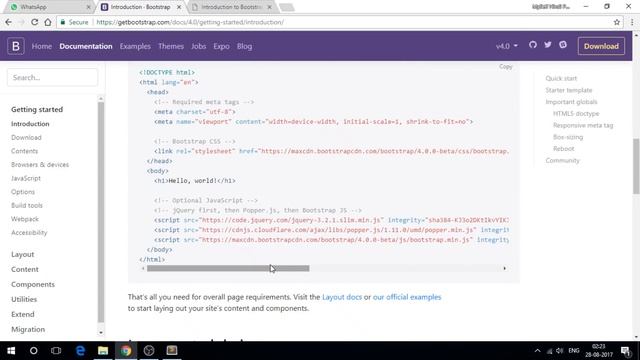Open Cortana search circle

pyautogui.click(x=33, y=351)
